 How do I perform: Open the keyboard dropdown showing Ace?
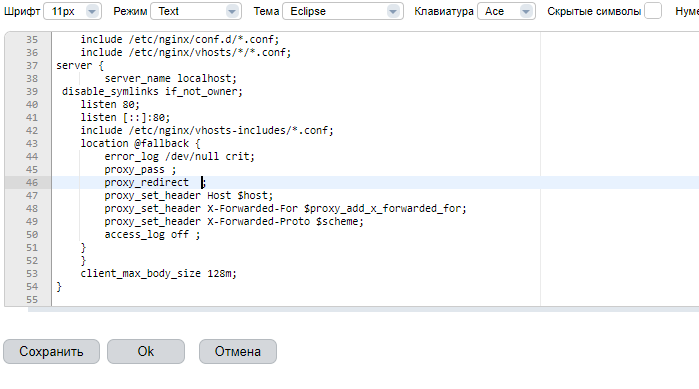506,11
